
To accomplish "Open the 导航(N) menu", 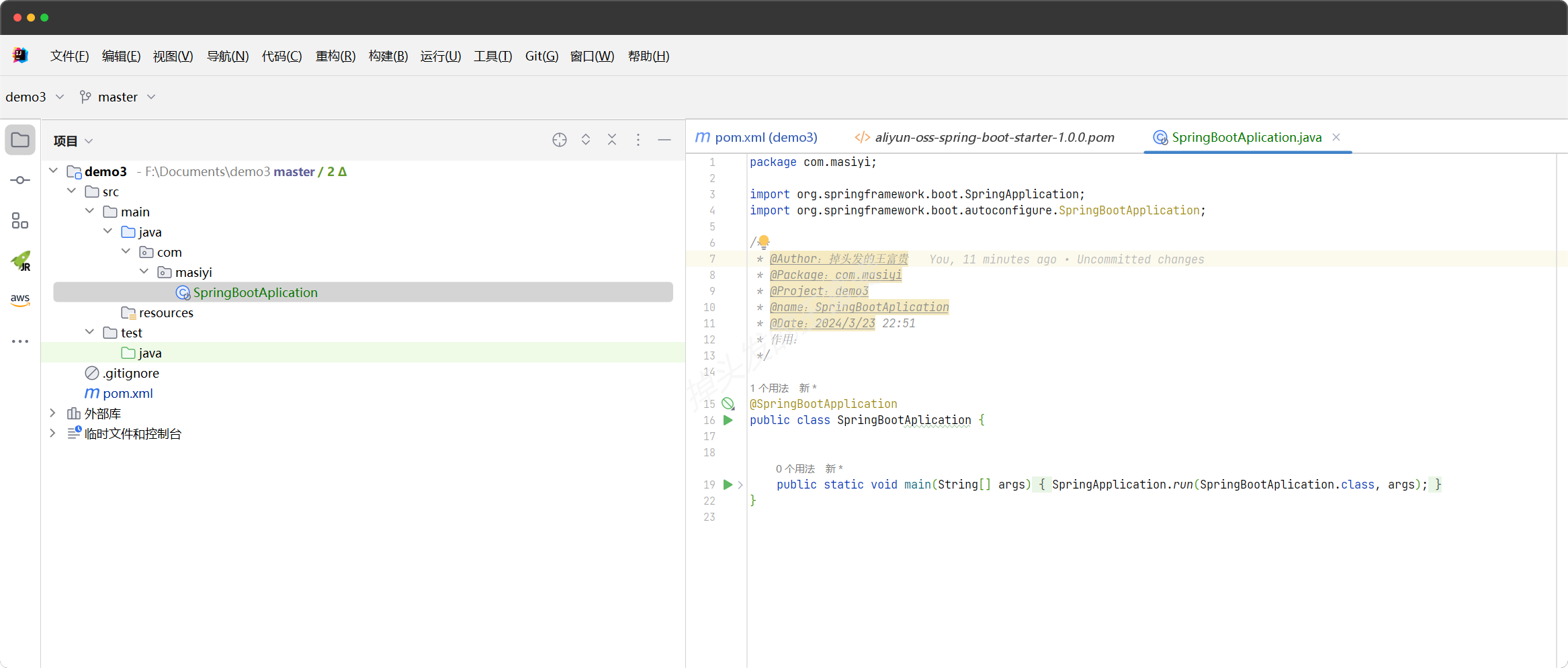I will point(228,56).
